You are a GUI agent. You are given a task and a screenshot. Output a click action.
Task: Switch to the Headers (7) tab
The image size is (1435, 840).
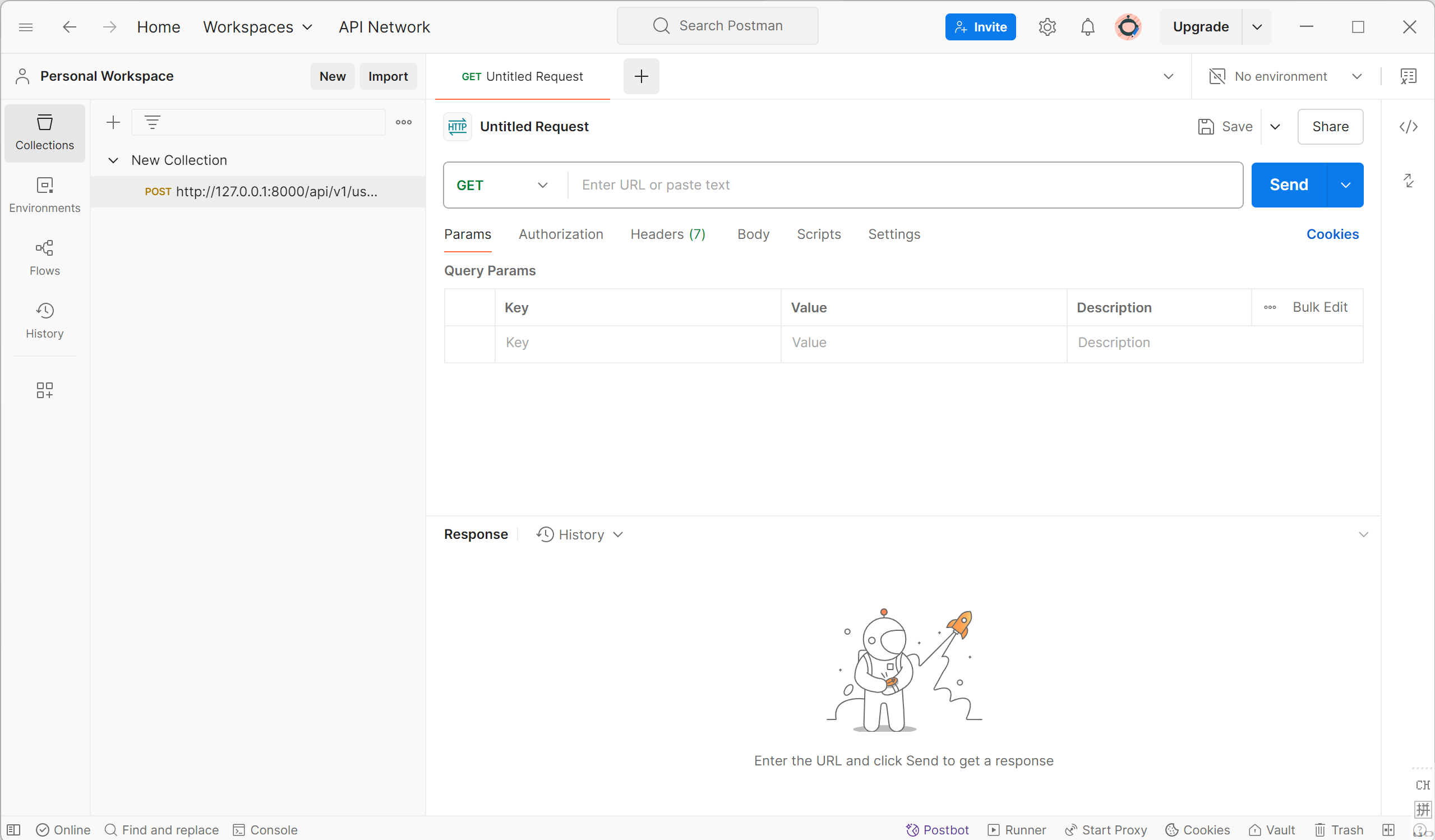[668, 234]
